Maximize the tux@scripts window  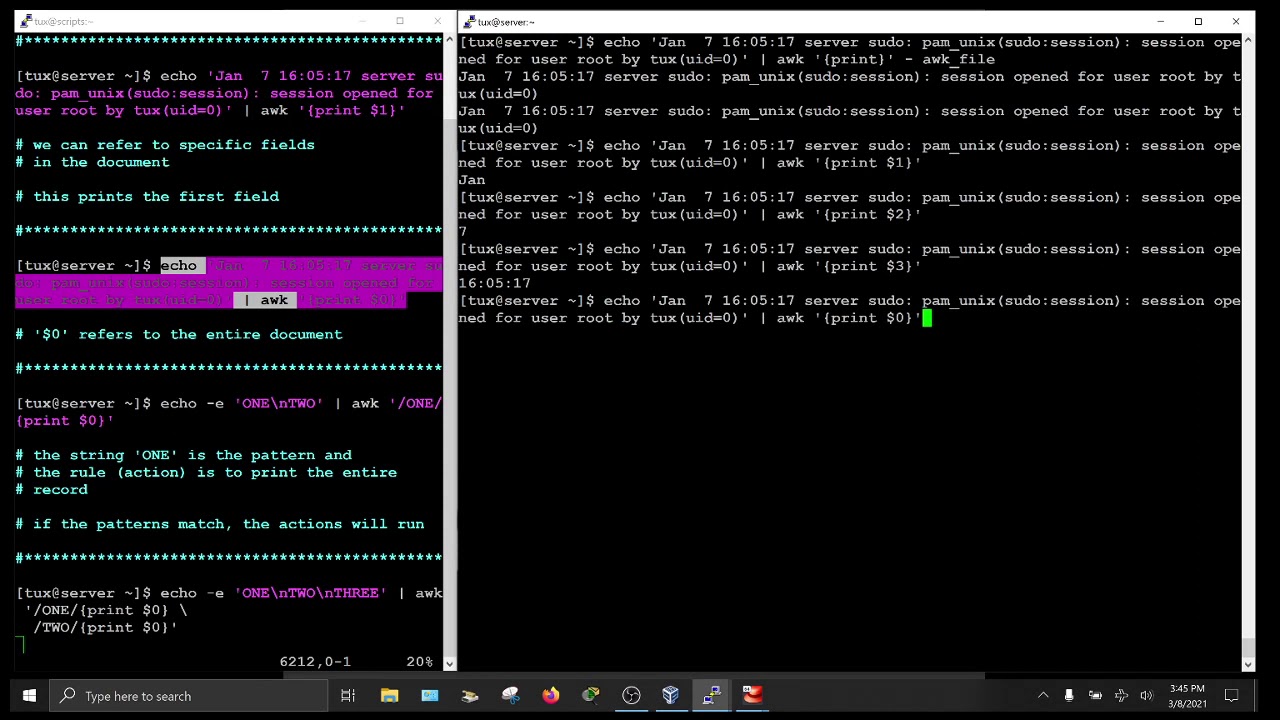pos(400,21)
